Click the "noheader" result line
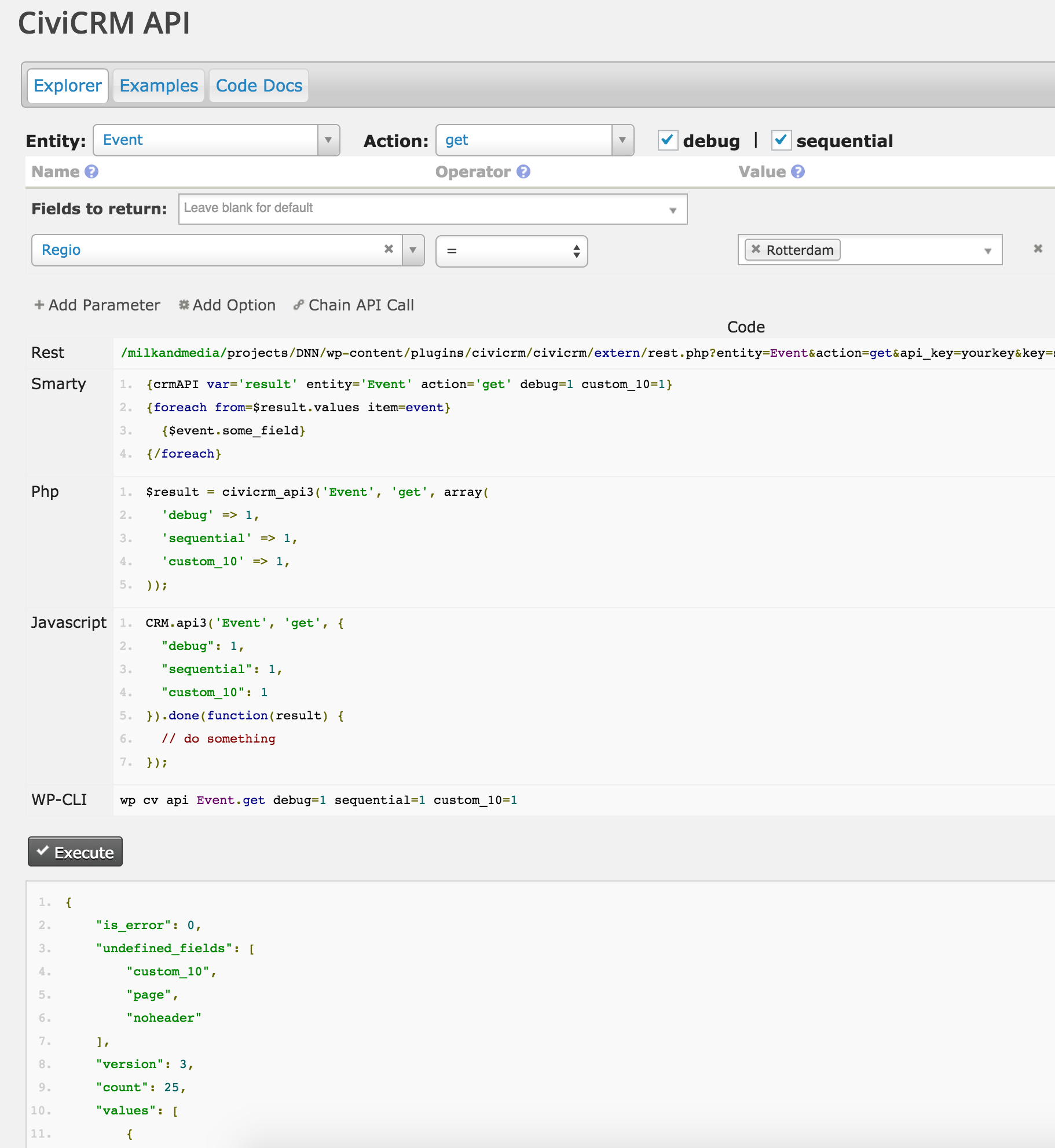Screen dimensions: 1055x1148 click(164, 1018)
